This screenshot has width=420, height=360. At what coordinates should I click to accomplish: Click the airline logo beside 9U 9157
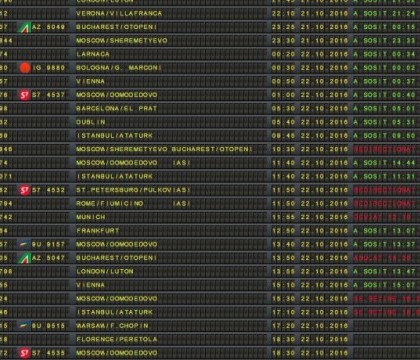click(24, 244)
